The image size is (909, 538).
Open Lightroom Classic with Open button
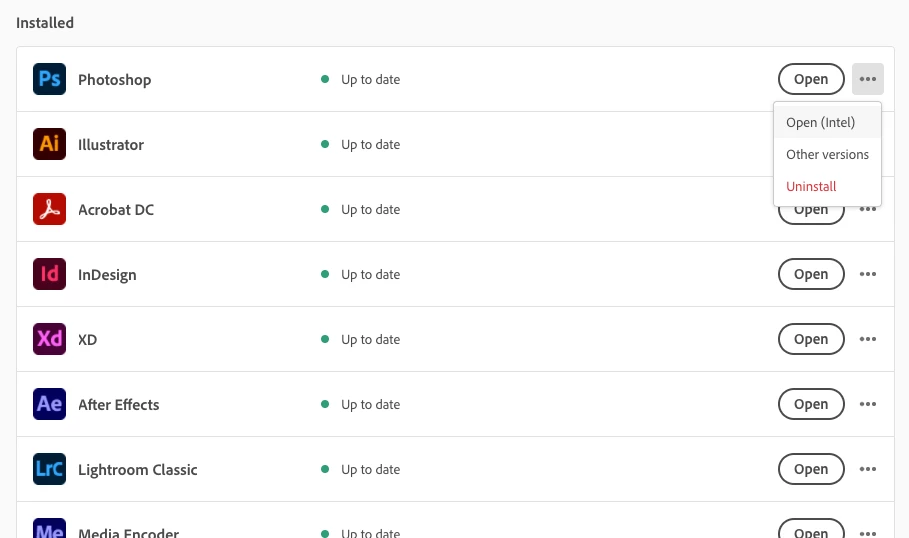tap(811, 468)
